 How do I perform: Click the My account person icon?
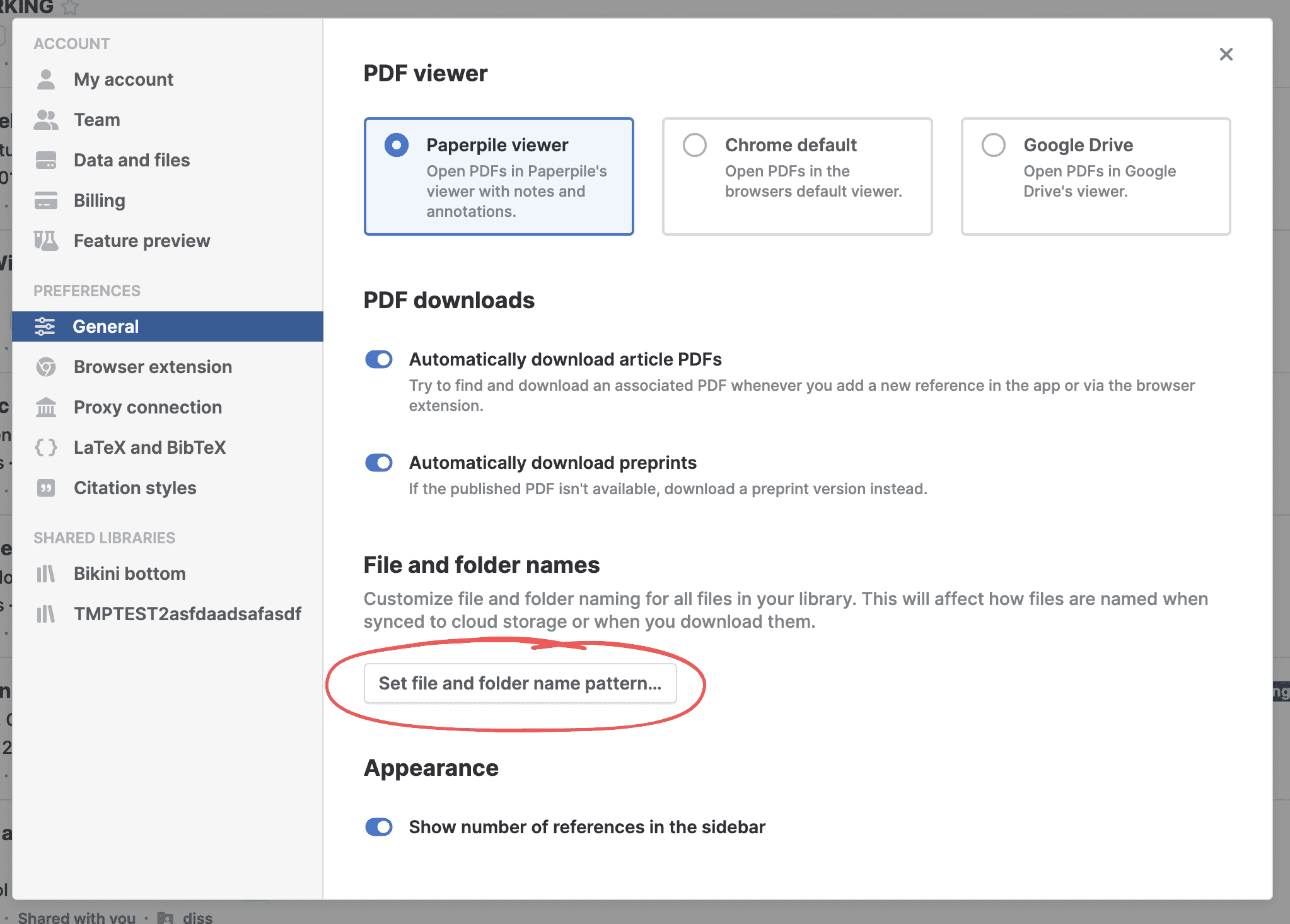pos(45,79)
